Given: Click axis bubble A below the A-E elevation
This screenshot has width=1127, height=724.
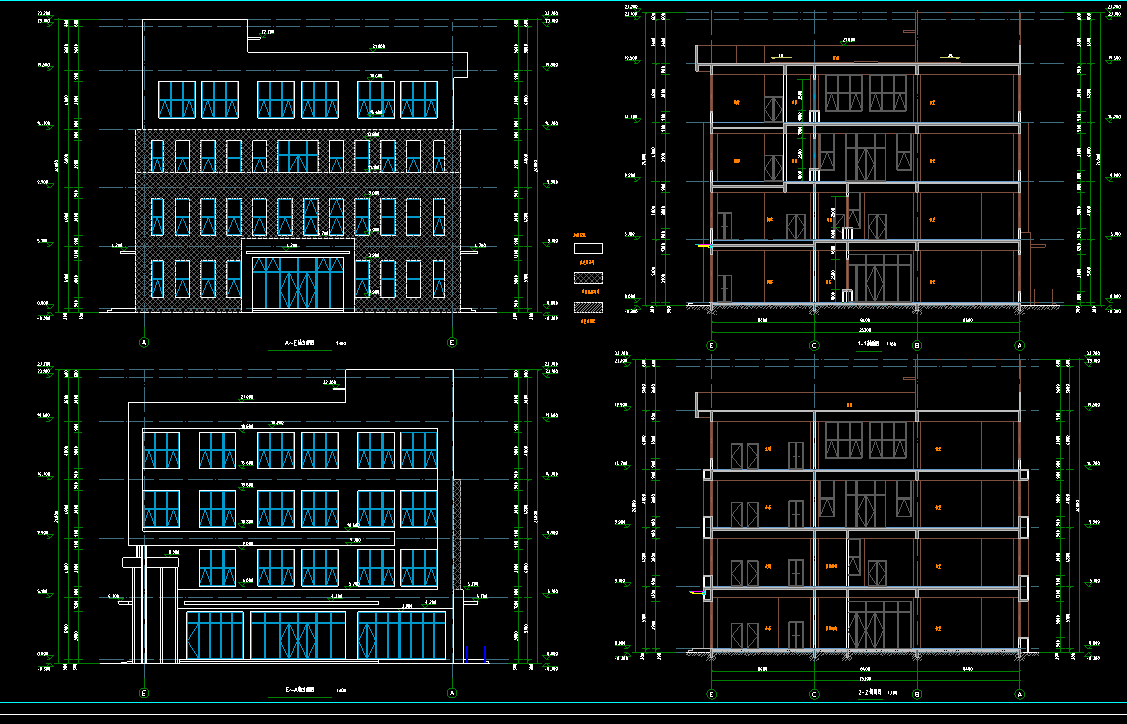Looking at the screenshot, I should (145, 342).
